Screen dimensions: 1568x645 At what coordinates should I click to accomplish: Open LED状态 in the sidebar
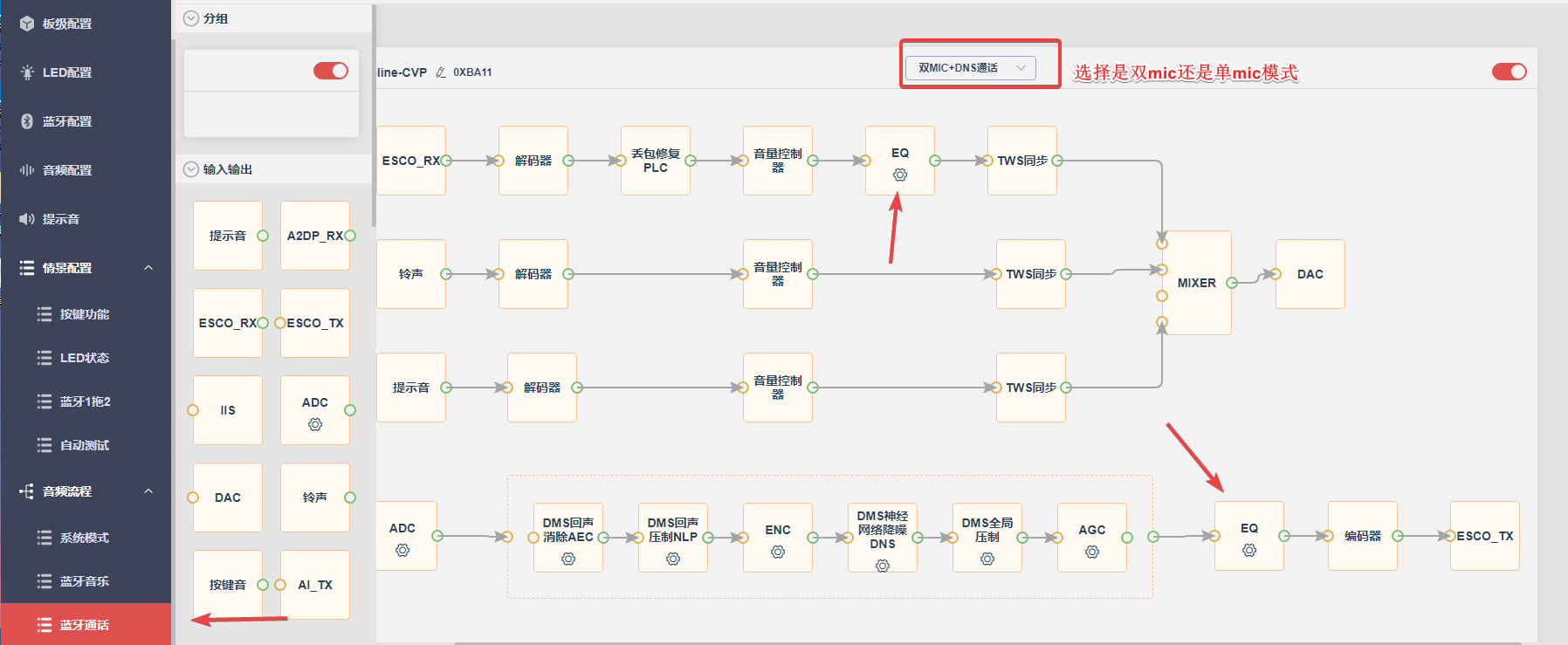coord(86,358)
